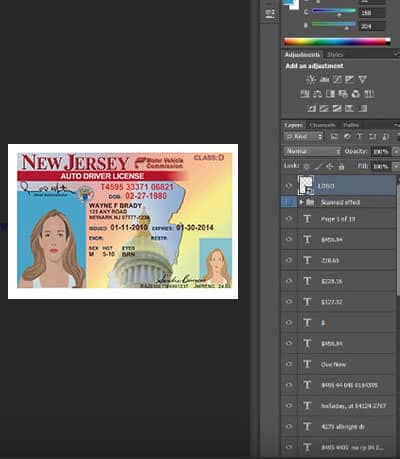Select the $122.02 layer name
Viewport: 400px width, 459px height.
[331, 302]
